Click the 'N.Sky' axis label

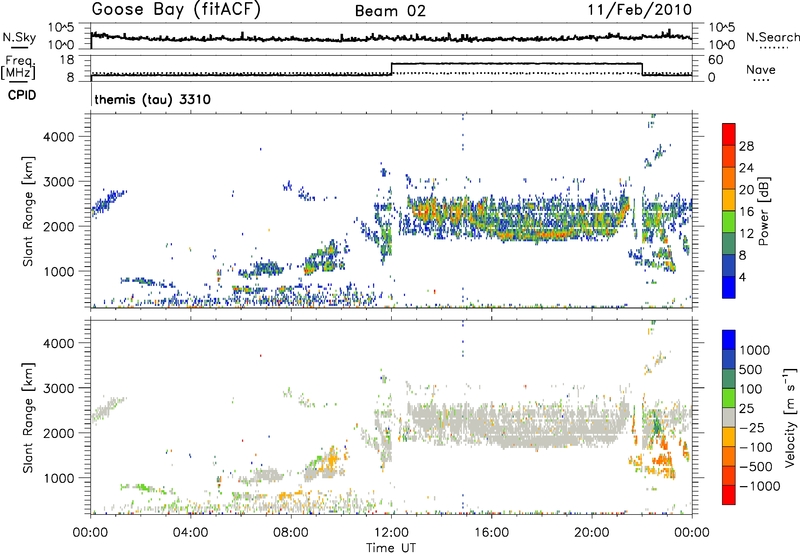(x=19, y=37)
